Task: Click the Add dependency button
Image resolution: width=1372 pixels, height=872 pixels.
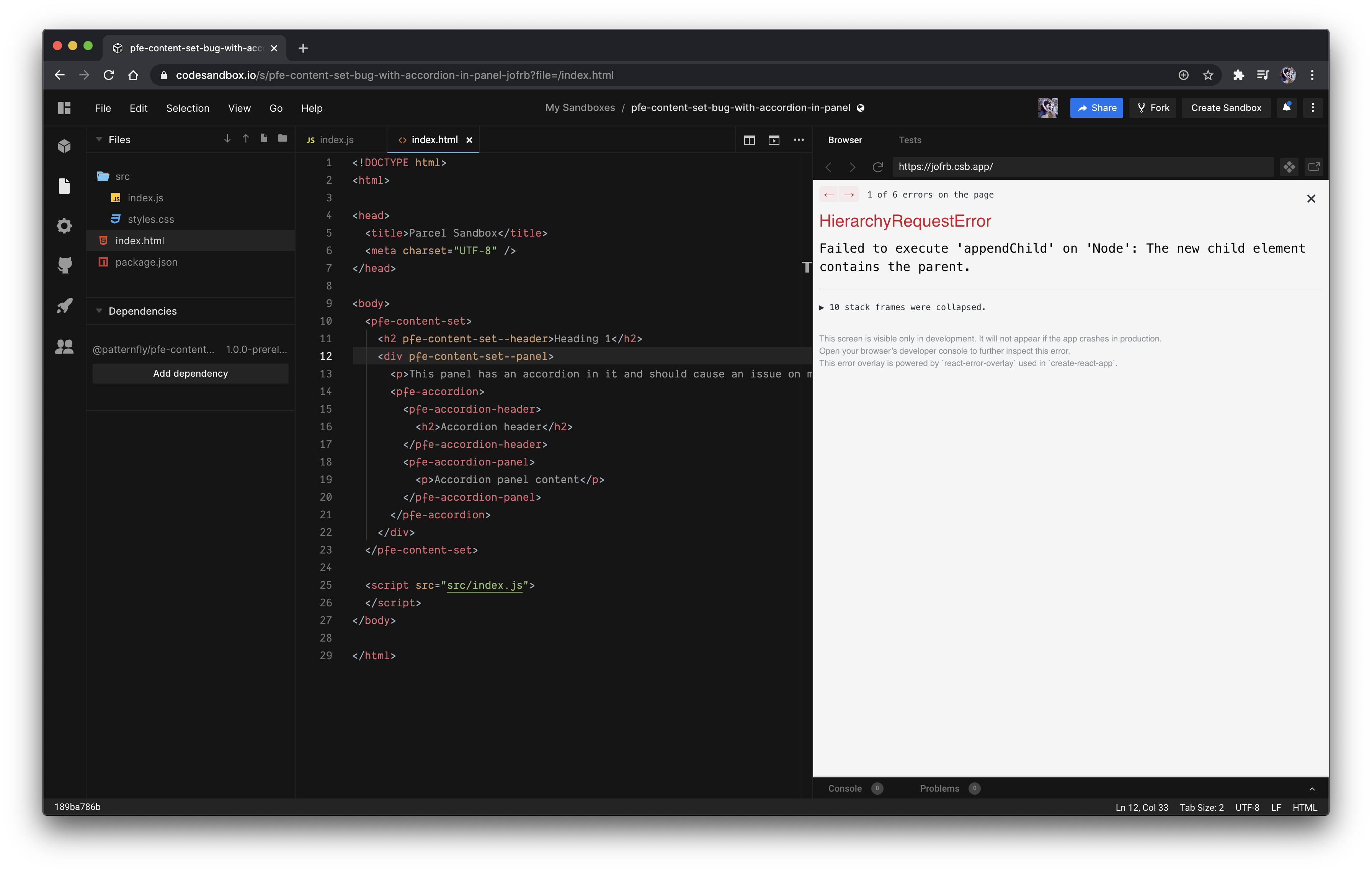Action: (190, 374)
